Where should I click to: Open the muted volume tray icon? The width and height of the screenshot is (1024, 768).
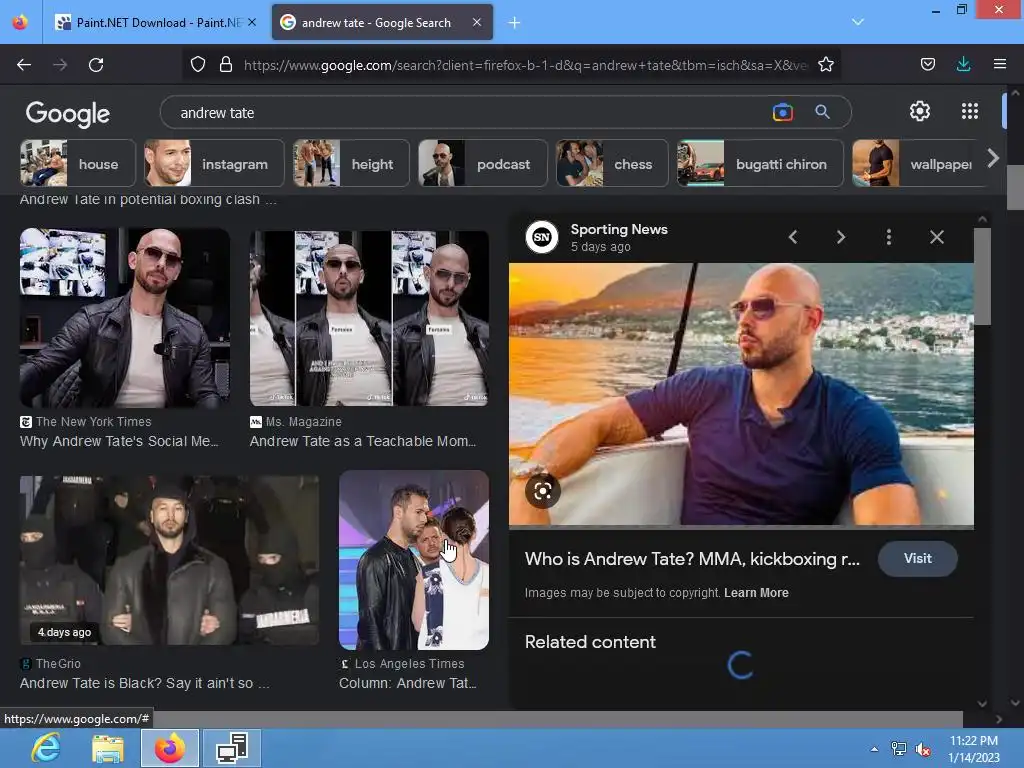[923, 749]
